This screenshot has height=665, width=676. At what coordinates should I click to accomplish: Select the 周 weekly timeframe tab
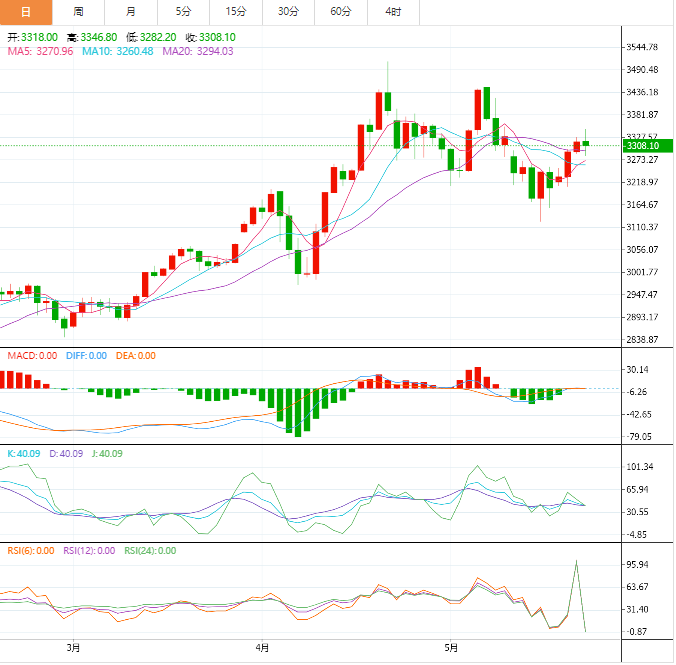[x=79, y=12]
